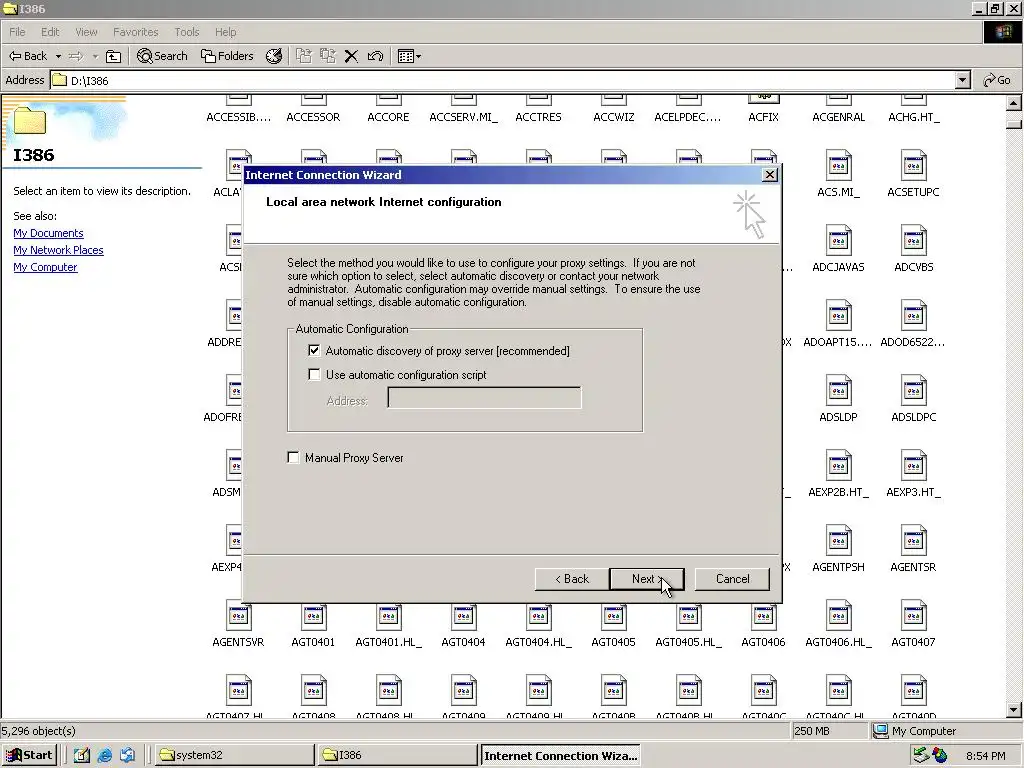The image size is (1024, 768).
Task: Open the View menu
Action: tap(86, 32)
